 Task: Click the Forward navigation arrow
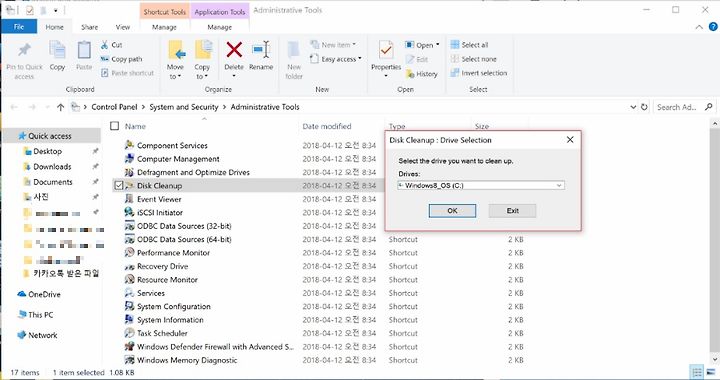pyautogui.click(x=32, y=107)
